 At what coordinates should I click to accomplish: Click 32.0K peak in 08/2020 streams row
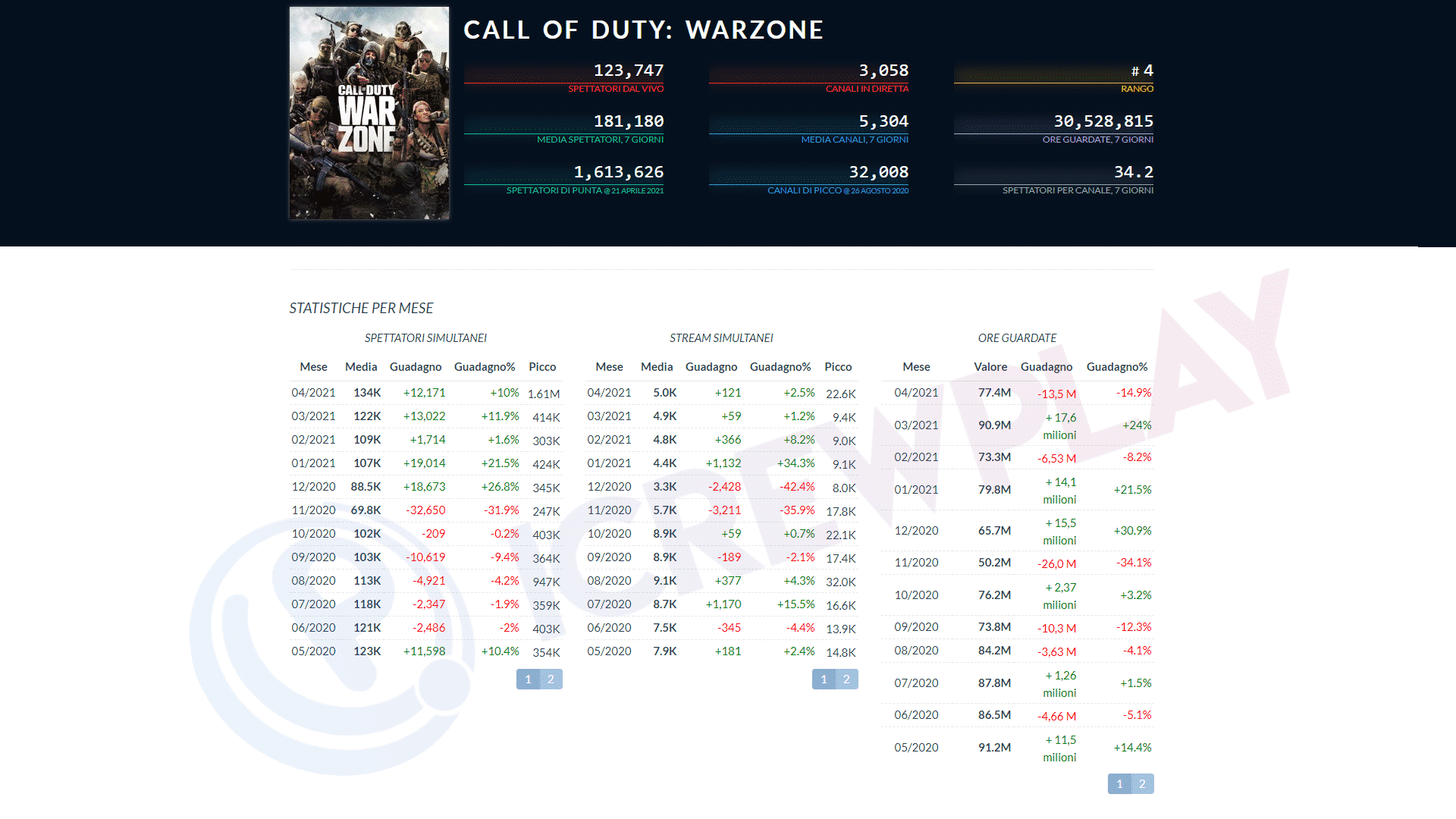(x=841, y=582)
